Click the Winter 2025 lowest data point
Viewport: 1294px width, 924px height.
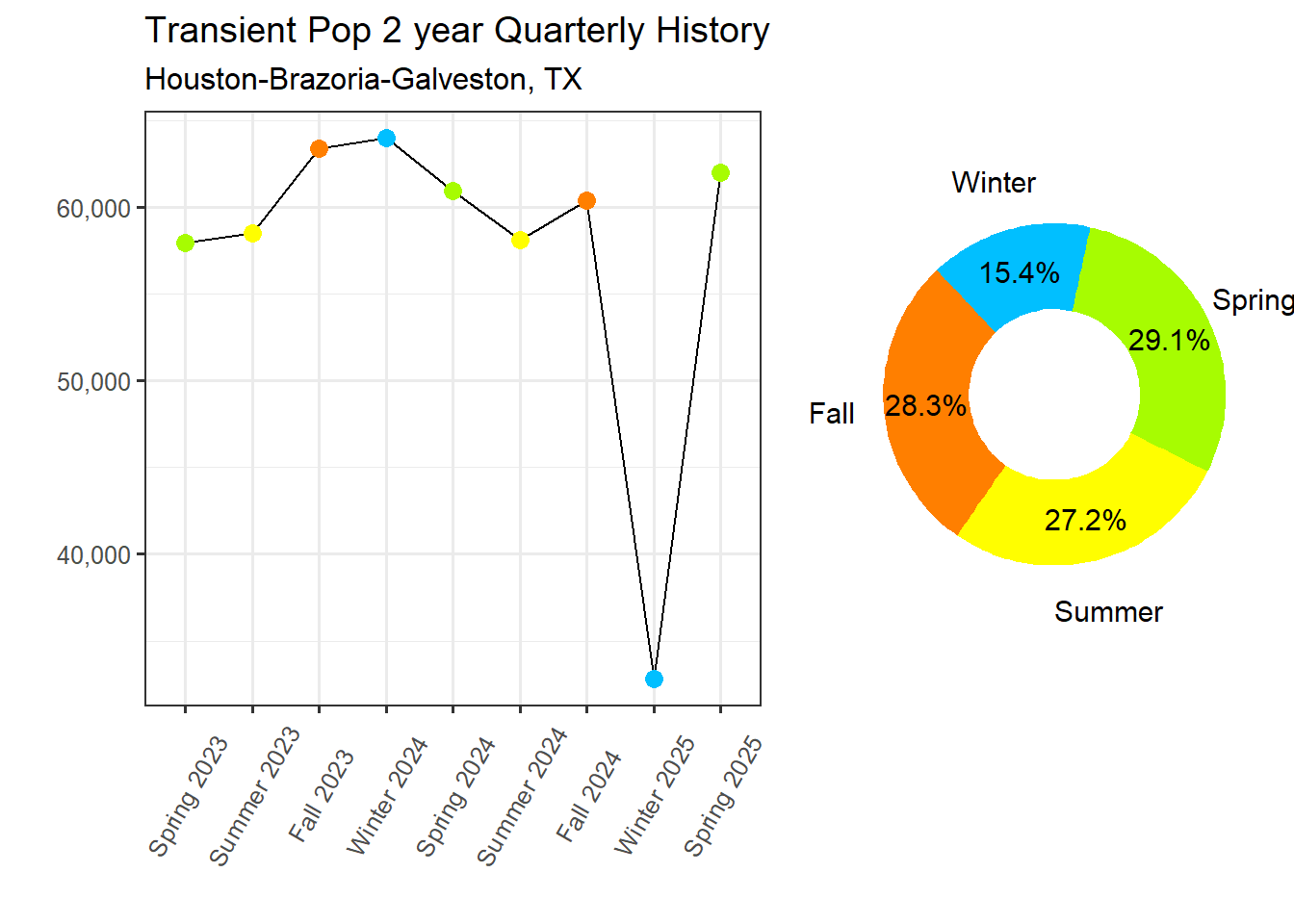pyautogui.click(x=654, y=679)
